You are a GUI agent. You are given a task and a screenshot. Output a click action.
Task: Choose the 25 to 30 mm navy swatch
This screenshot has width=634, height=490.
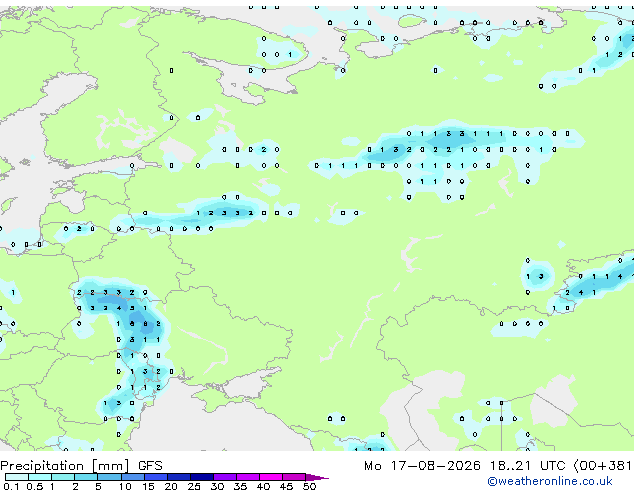[202, 477]
